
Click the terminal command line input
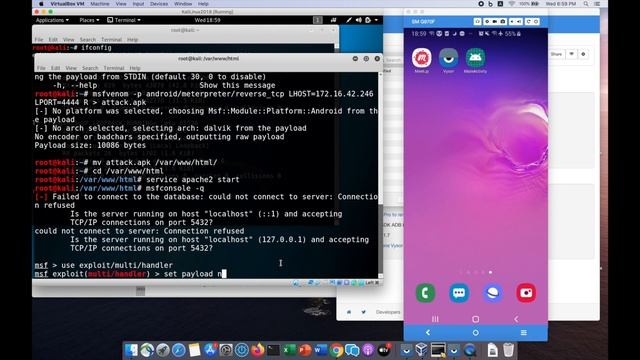pos(207,274)
